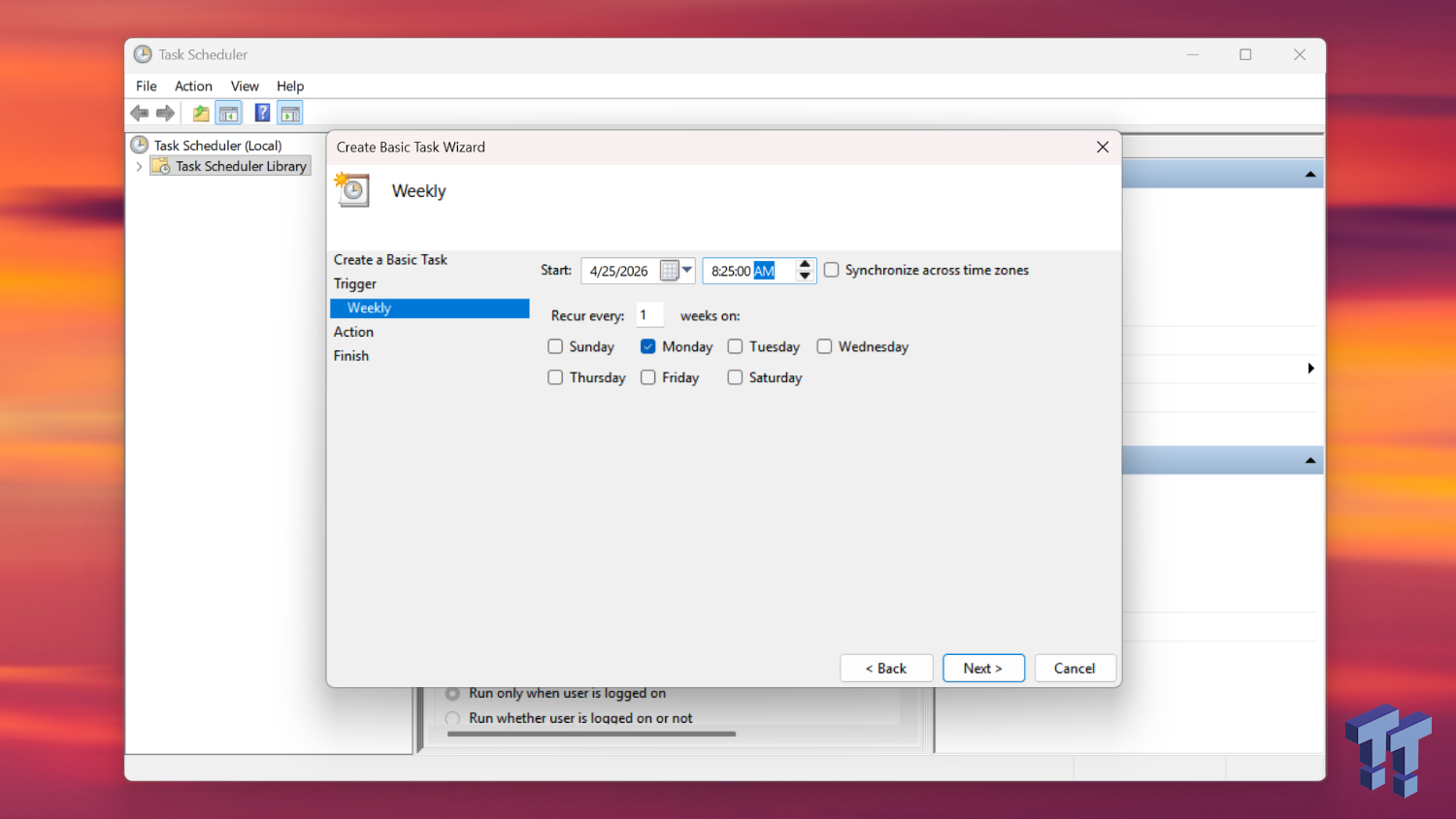
Task: Cancel the Create Basic Task Wizard
Action: tap(1075, 669)
